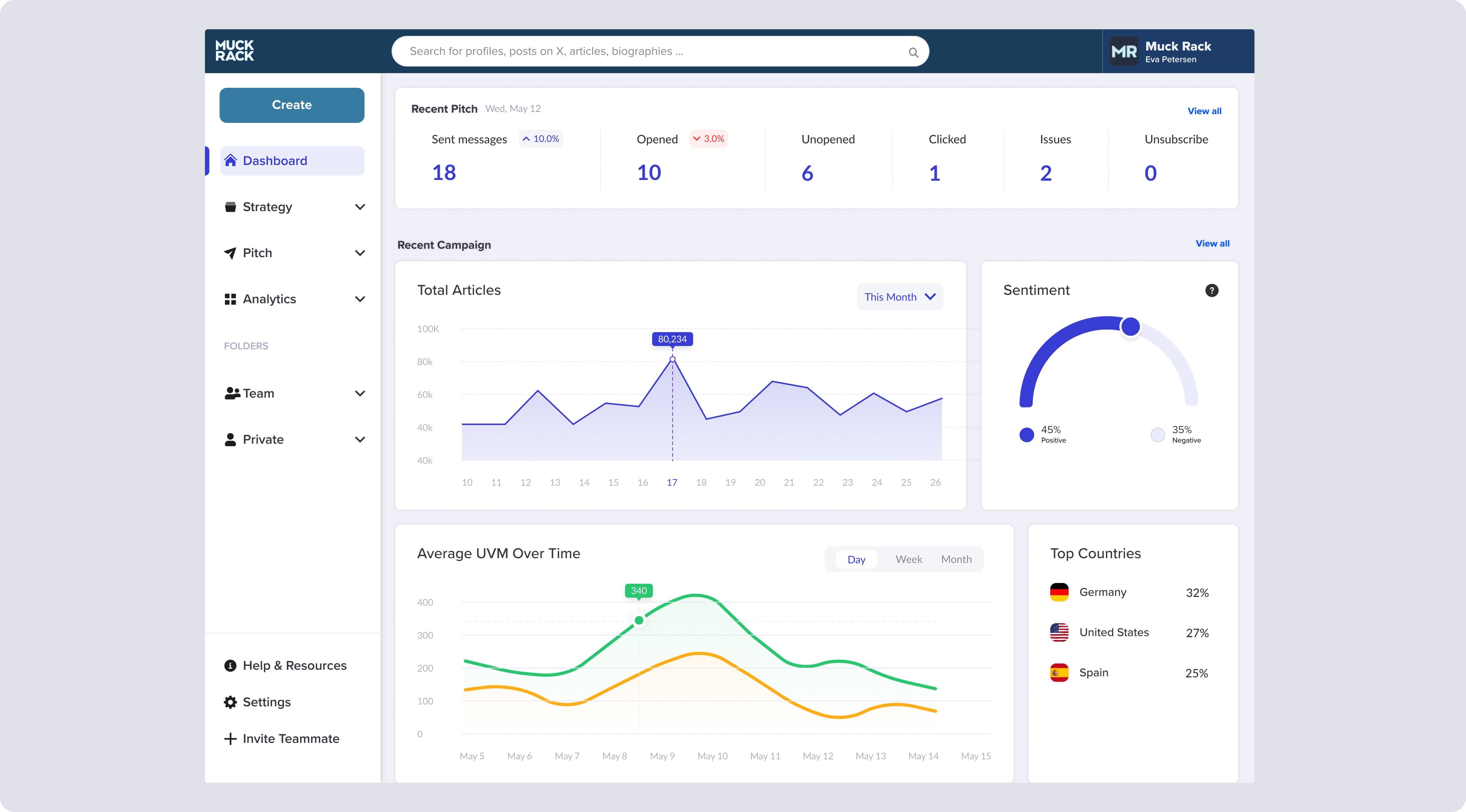Click the Help & Resources info icon

[230, 666]
